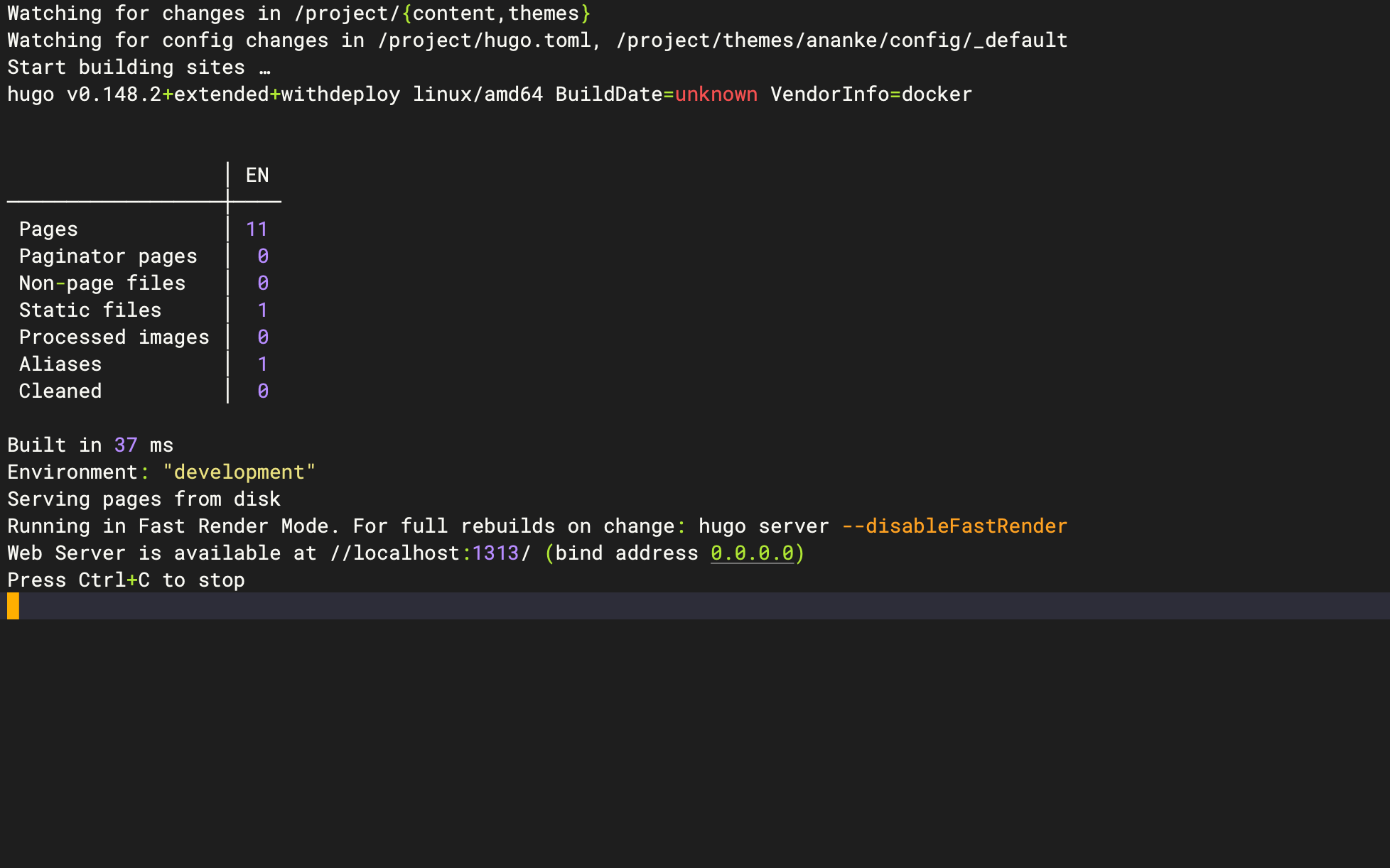Click the 'Paginator pages' row label
Screen dimensions: 1390x868
tap(108, 256)
